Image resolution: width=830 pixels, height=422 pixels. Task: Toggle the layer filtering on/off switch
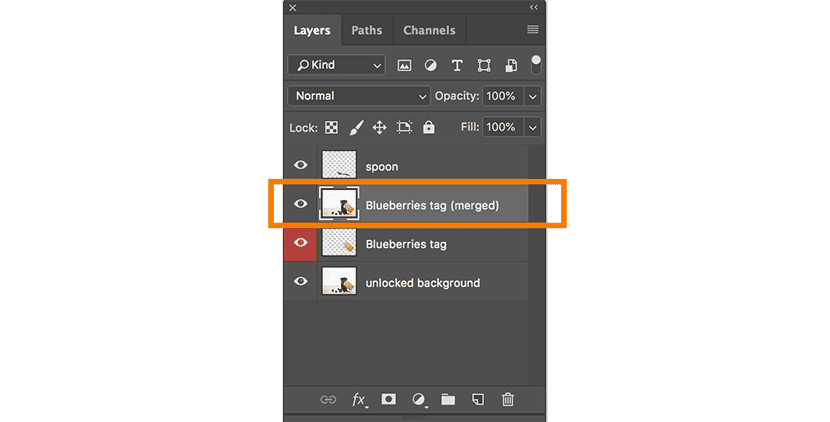(x=536, y=65)
